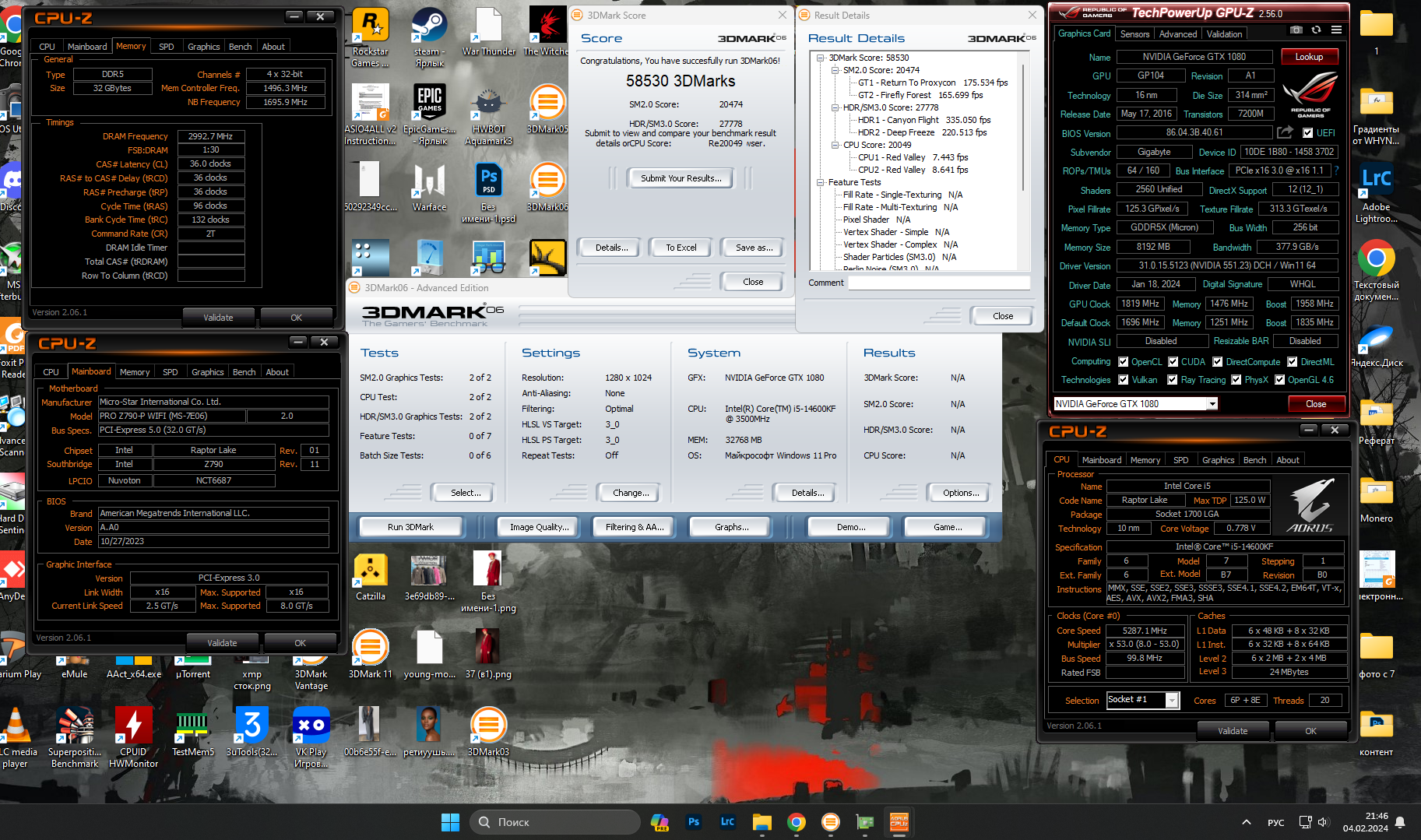1421x840 pixels.
Task: Open Photoshop from the taskbar
Action: point(694,822)
